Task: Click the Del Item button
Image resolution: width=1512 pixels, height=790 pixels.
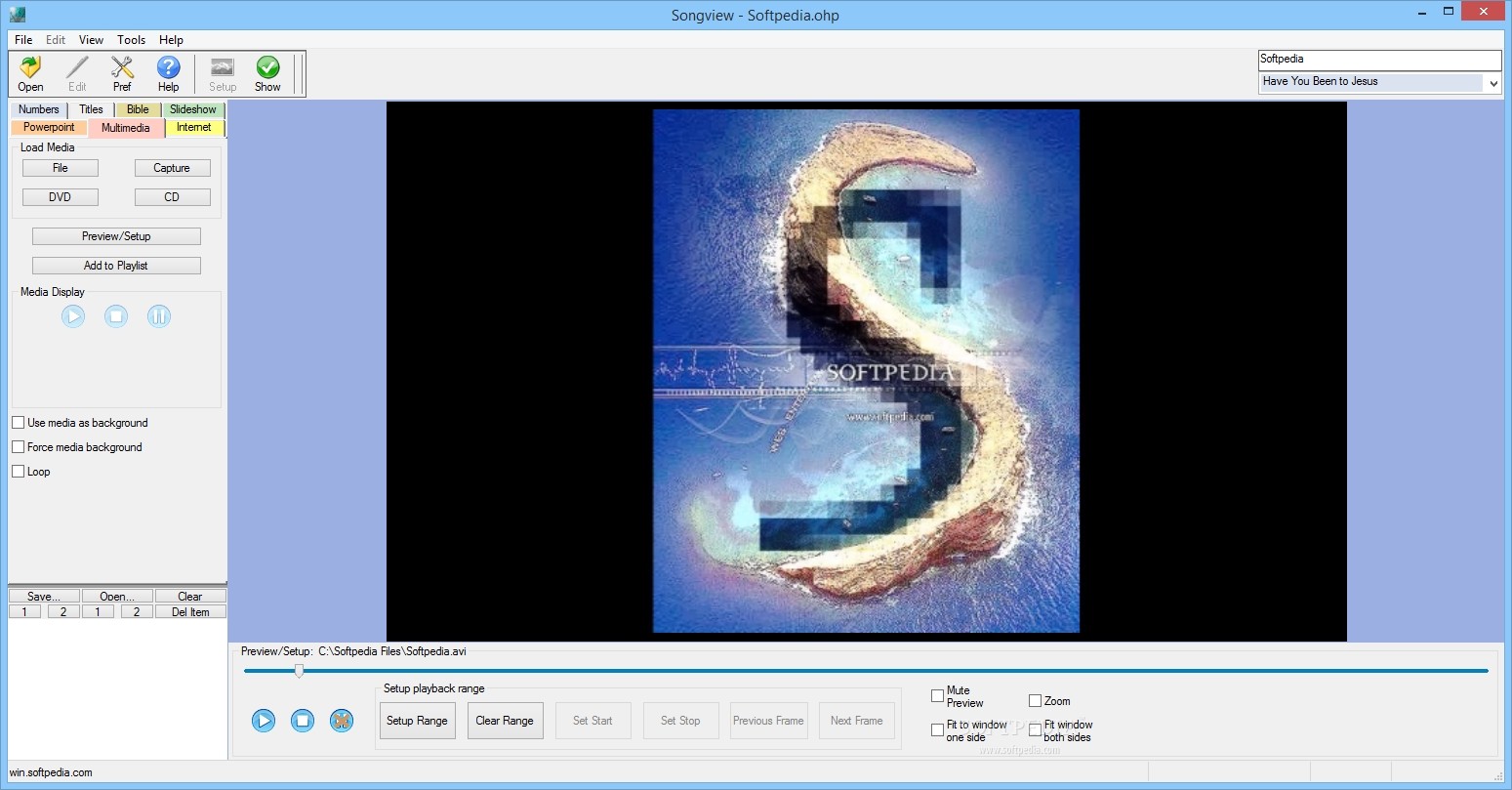Action: coord(190,612)
